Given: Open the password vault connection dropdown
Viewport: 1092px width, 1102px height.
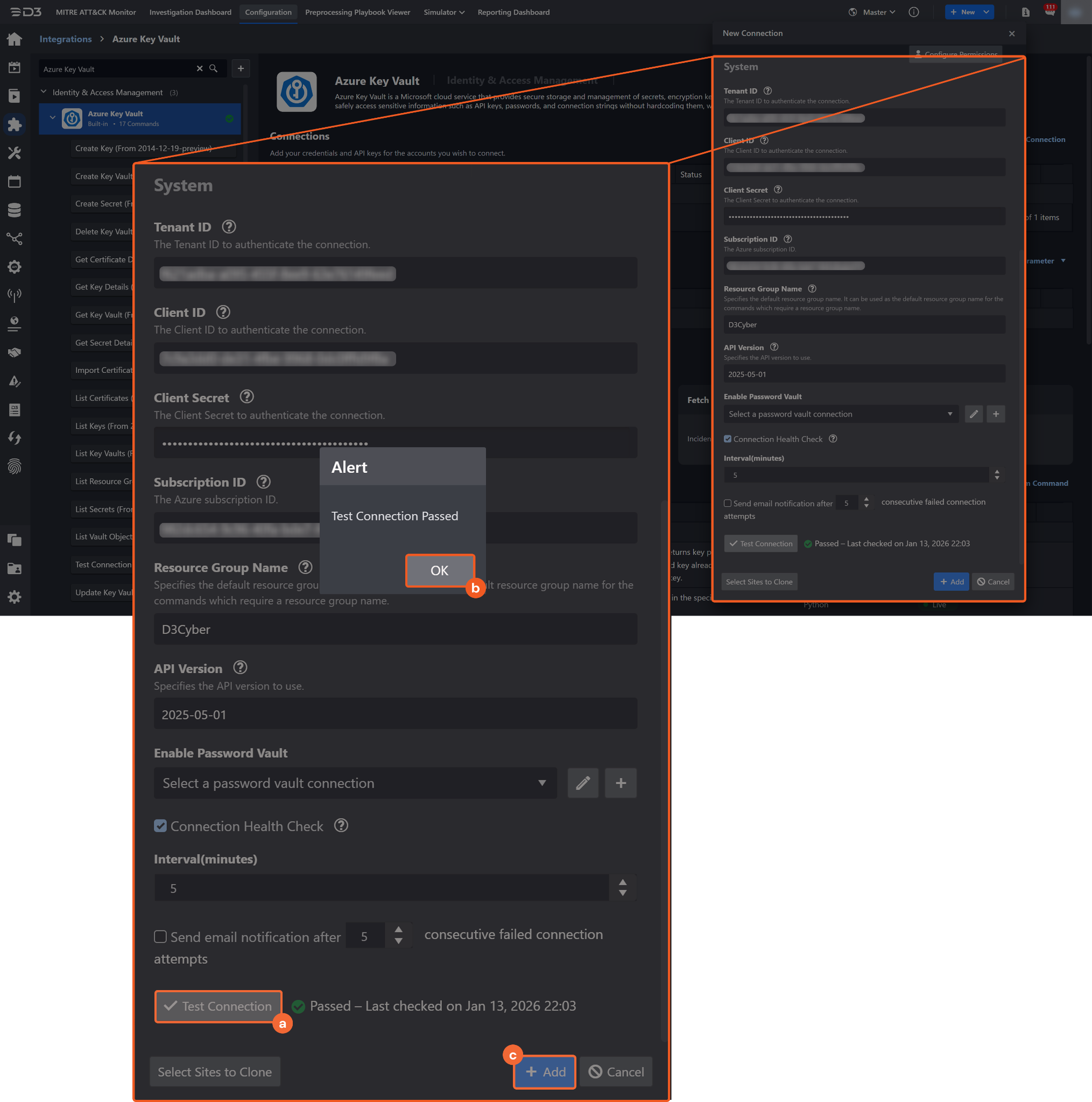Looking at the screenshot, I should [355, 783].
